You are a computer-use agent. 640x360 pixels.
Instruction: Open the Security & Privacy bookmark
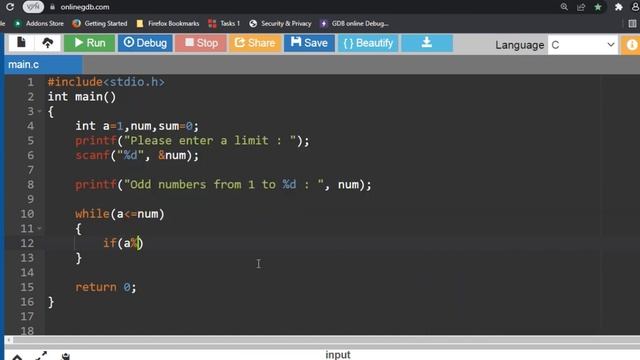[280, 24]
